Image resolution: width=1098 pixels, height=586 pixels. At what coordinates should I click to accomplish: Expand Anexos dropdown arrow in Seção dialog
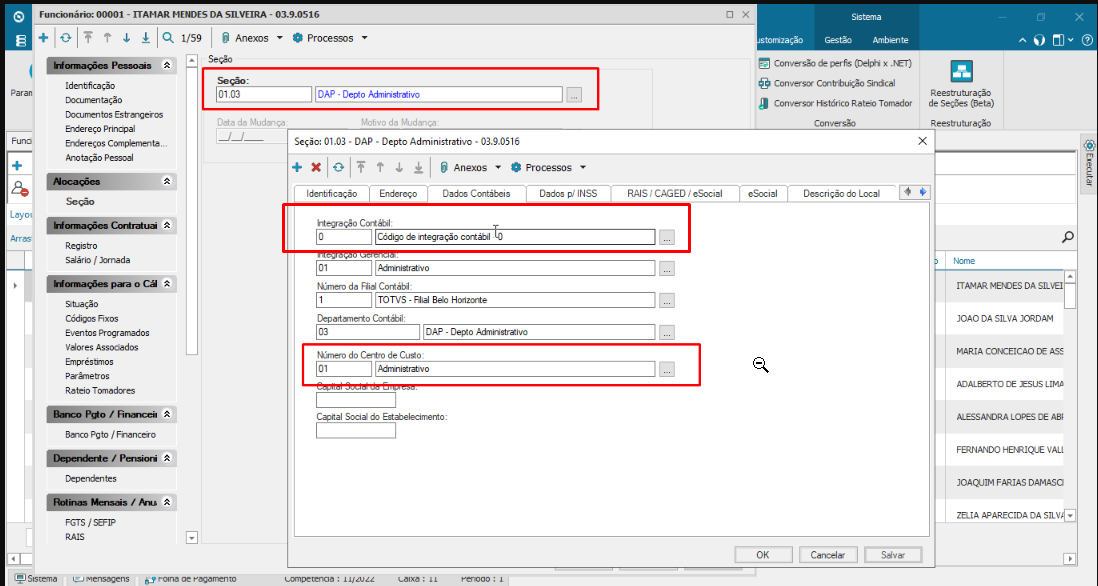498,167
